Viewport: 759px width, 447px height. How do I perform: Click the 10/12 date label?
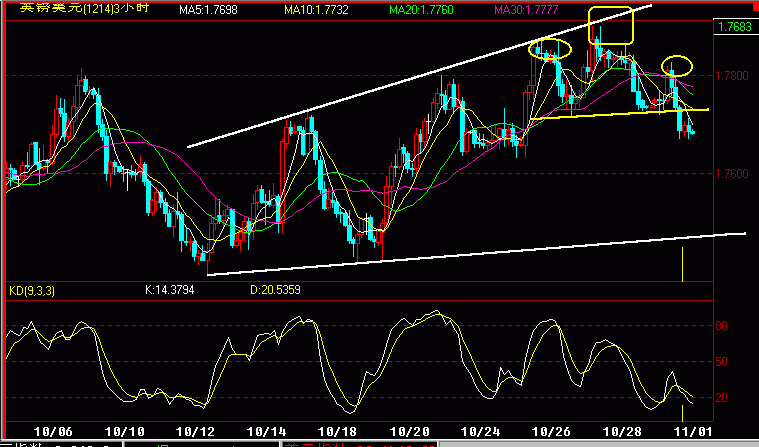pyautogui.click(x=195, y=431)
